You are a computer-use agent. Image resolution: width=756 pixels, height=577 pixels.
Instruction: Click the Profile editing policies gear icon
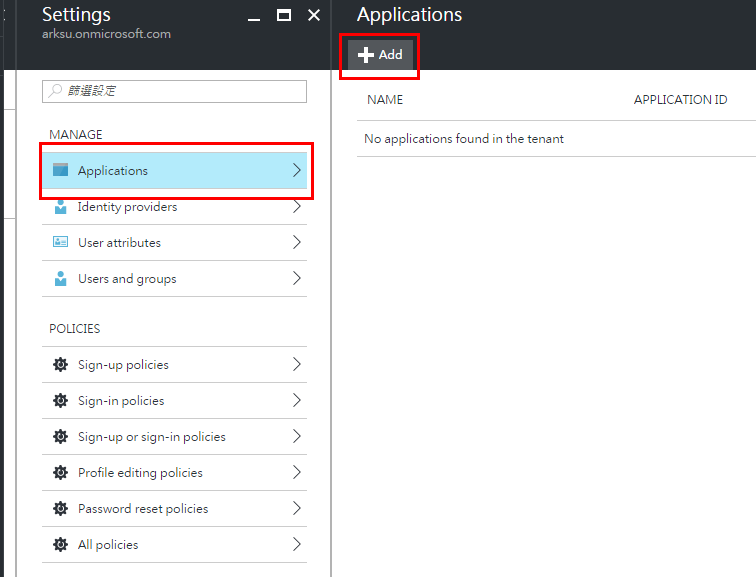coord(60,473)
